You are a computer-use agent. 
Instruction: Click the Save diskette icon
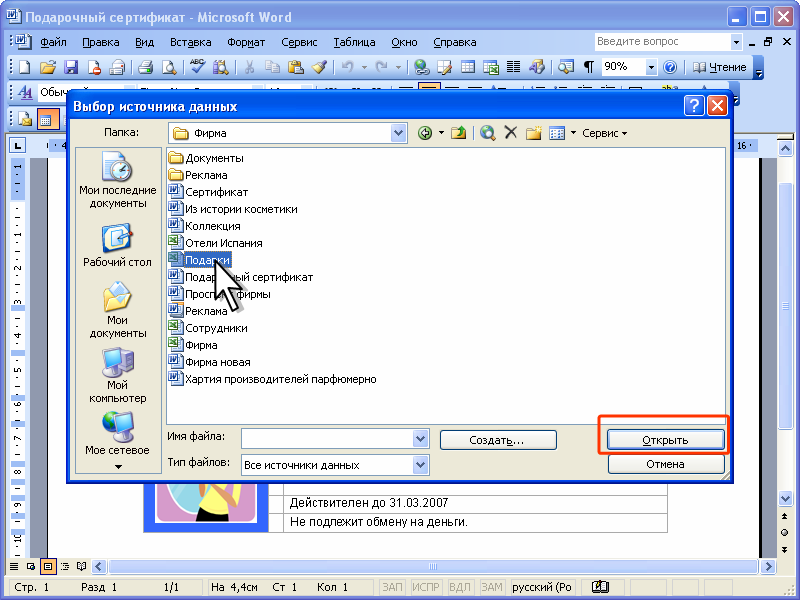(x=70, y=67)
